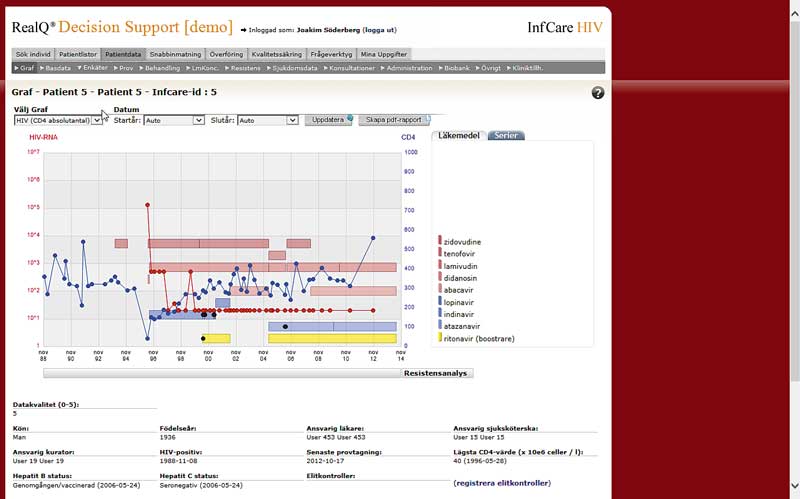Open the Kvalitetssäkring main tab
This screenshot has width=800, height=499.
277,54
